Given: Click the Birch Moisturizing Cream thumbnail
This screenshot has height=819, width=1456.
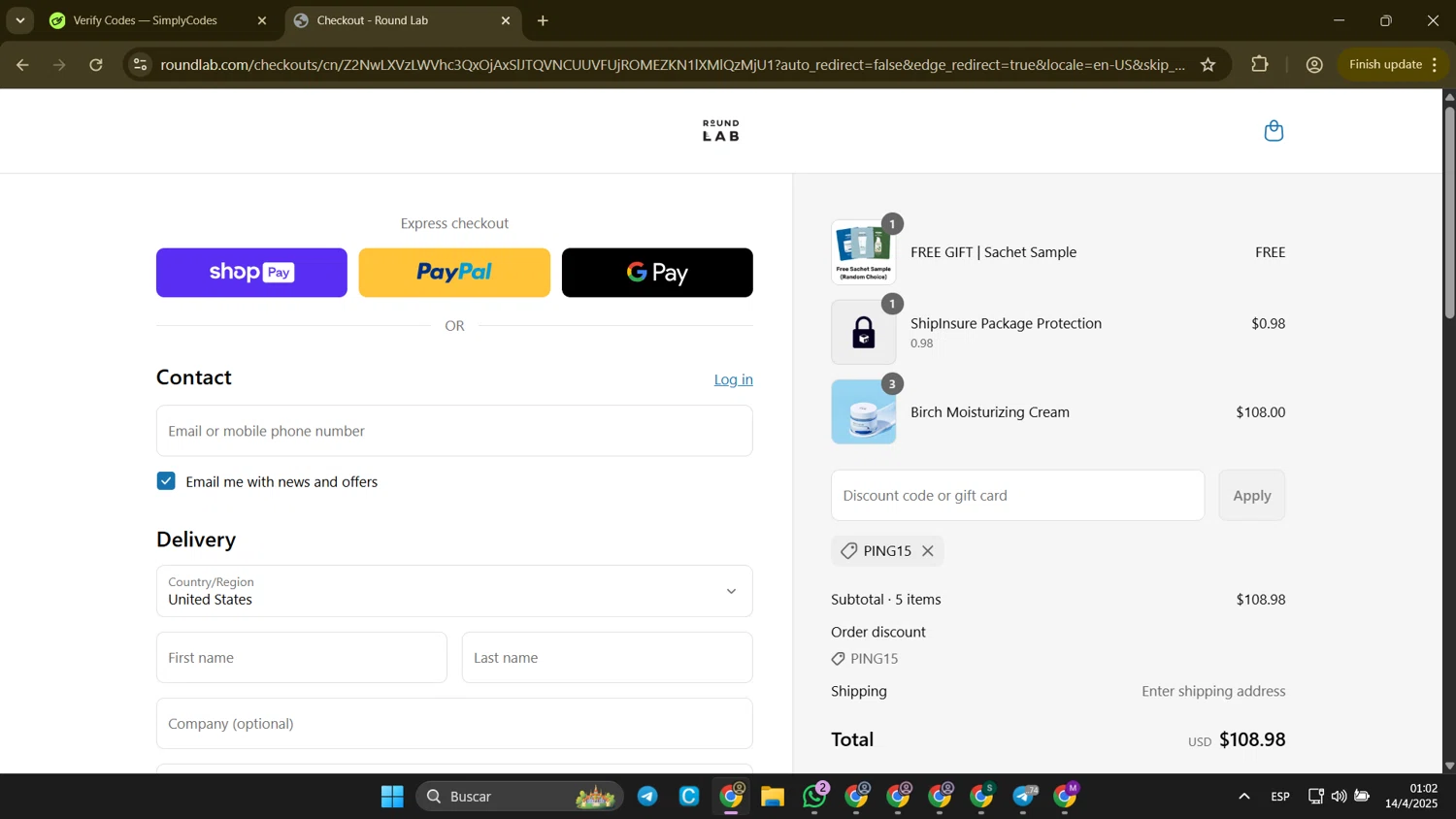Looking at the screenshot, I should [x=864, y=411].
